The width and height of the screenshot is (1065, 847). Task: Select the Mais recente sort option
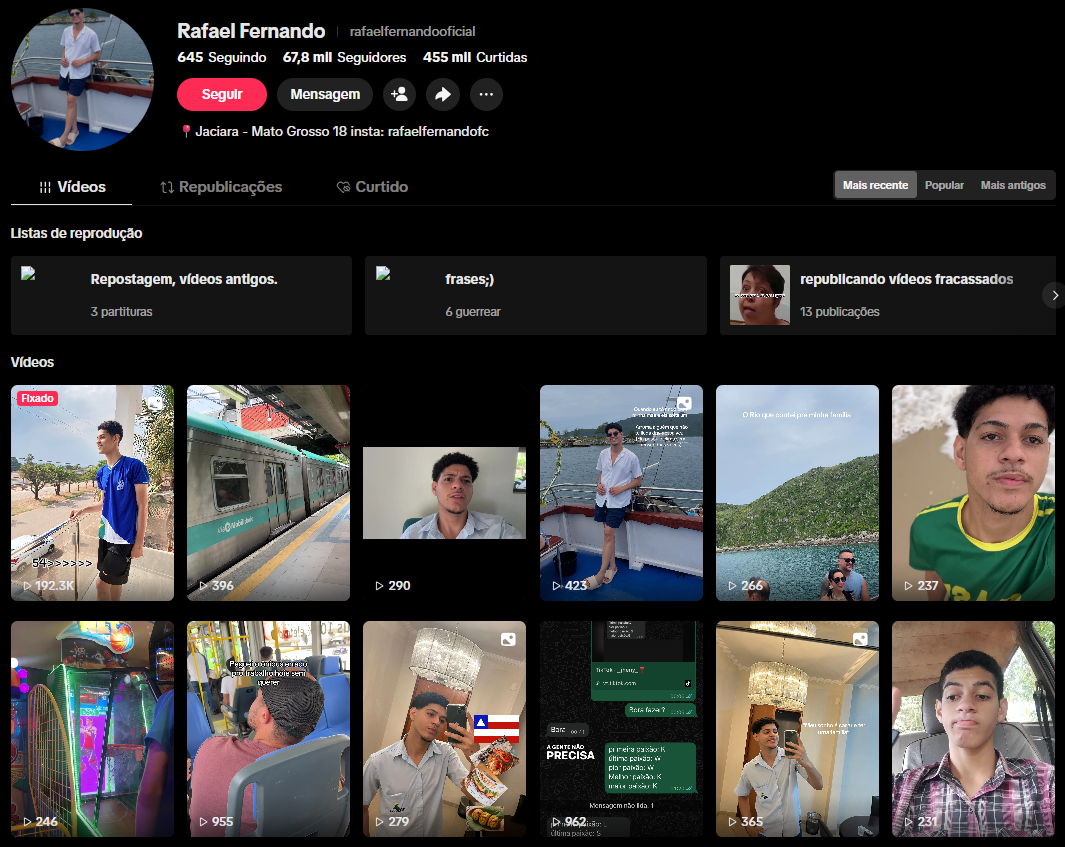point(875,185)
